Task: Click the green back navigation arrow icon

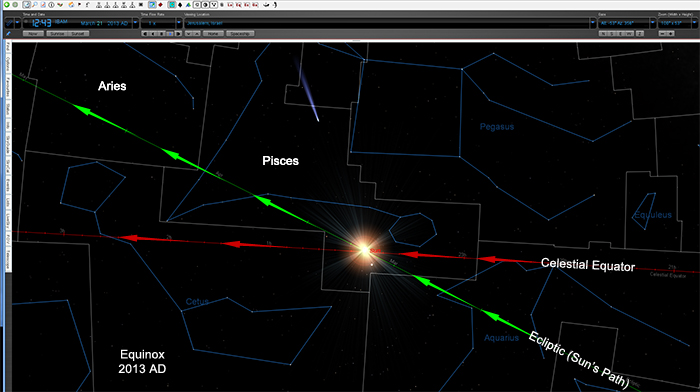Action: pos(7,4)
